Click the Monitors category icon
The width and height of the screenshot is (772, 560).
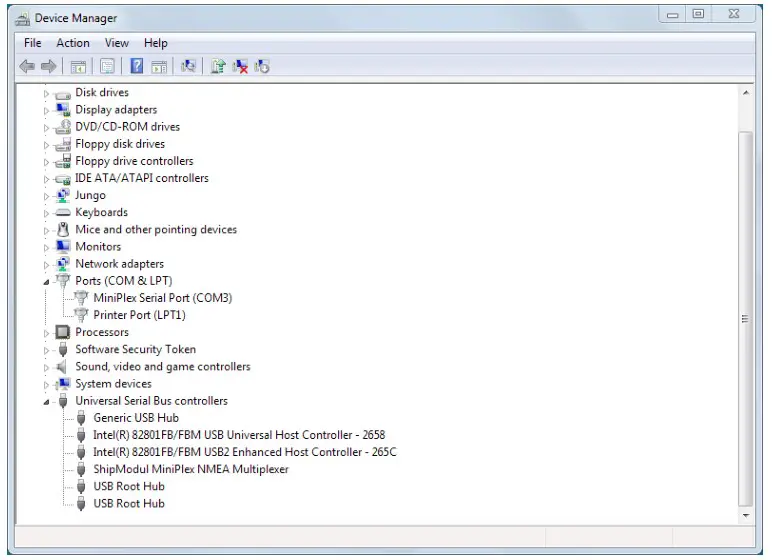point(63,246)
